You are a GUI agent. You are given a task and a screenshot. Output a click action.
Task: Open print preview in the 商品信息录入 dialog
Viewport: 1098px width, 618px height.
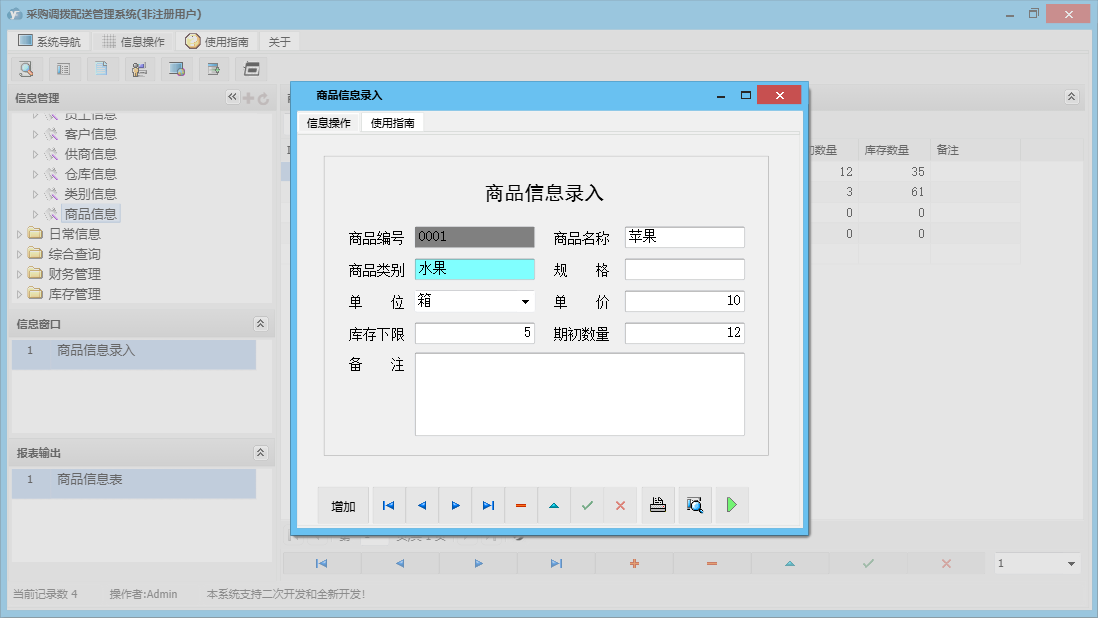click(x=694, y=505)
